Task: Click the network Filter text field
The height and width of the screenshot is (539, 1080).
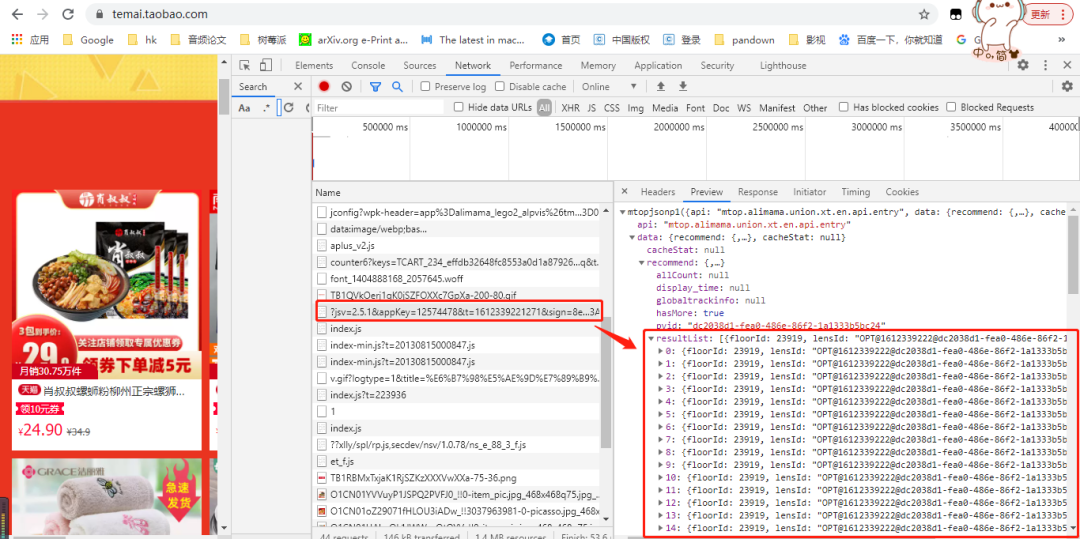Action: pos(380,108)
